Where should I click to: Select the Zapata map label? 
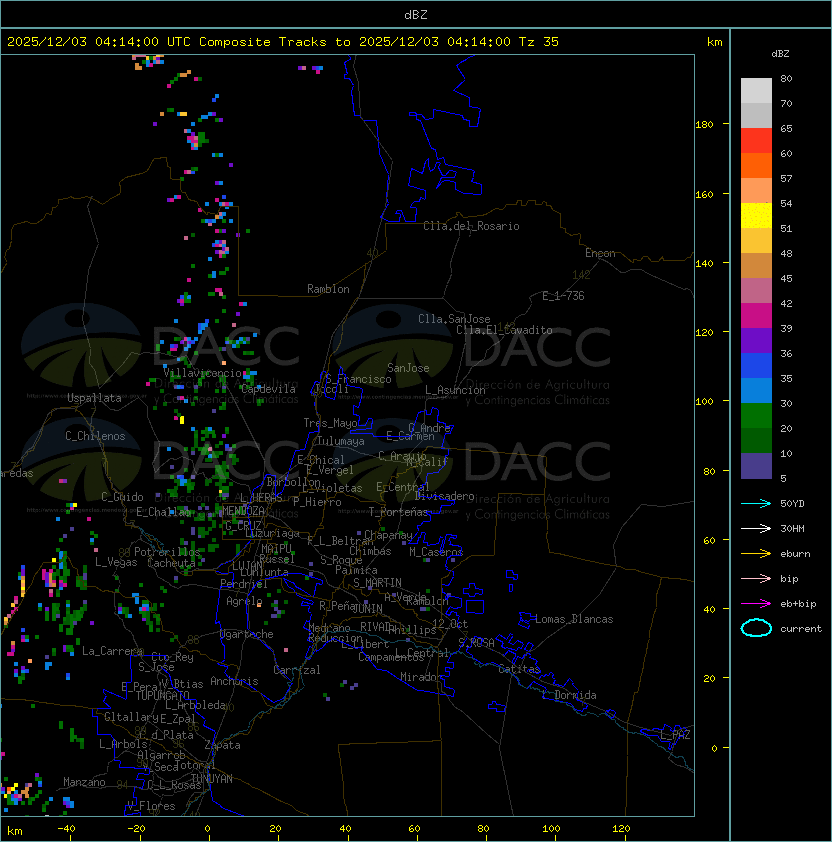pyautogui.click(x=222, y=745)
